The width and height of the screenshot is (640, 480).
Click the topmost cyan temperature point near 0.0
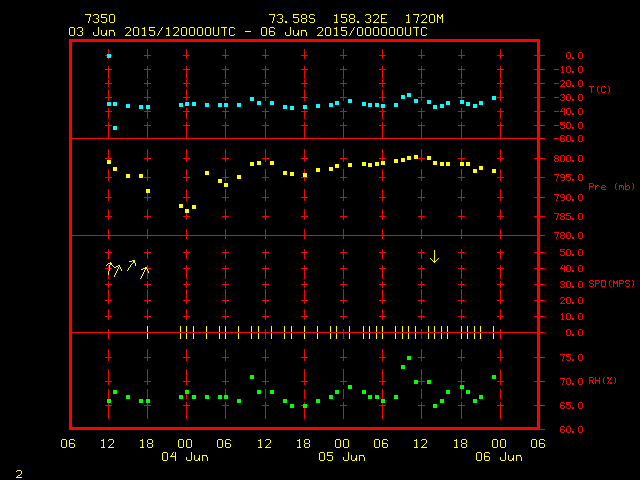pyautogui.click(x=109, y=56)
